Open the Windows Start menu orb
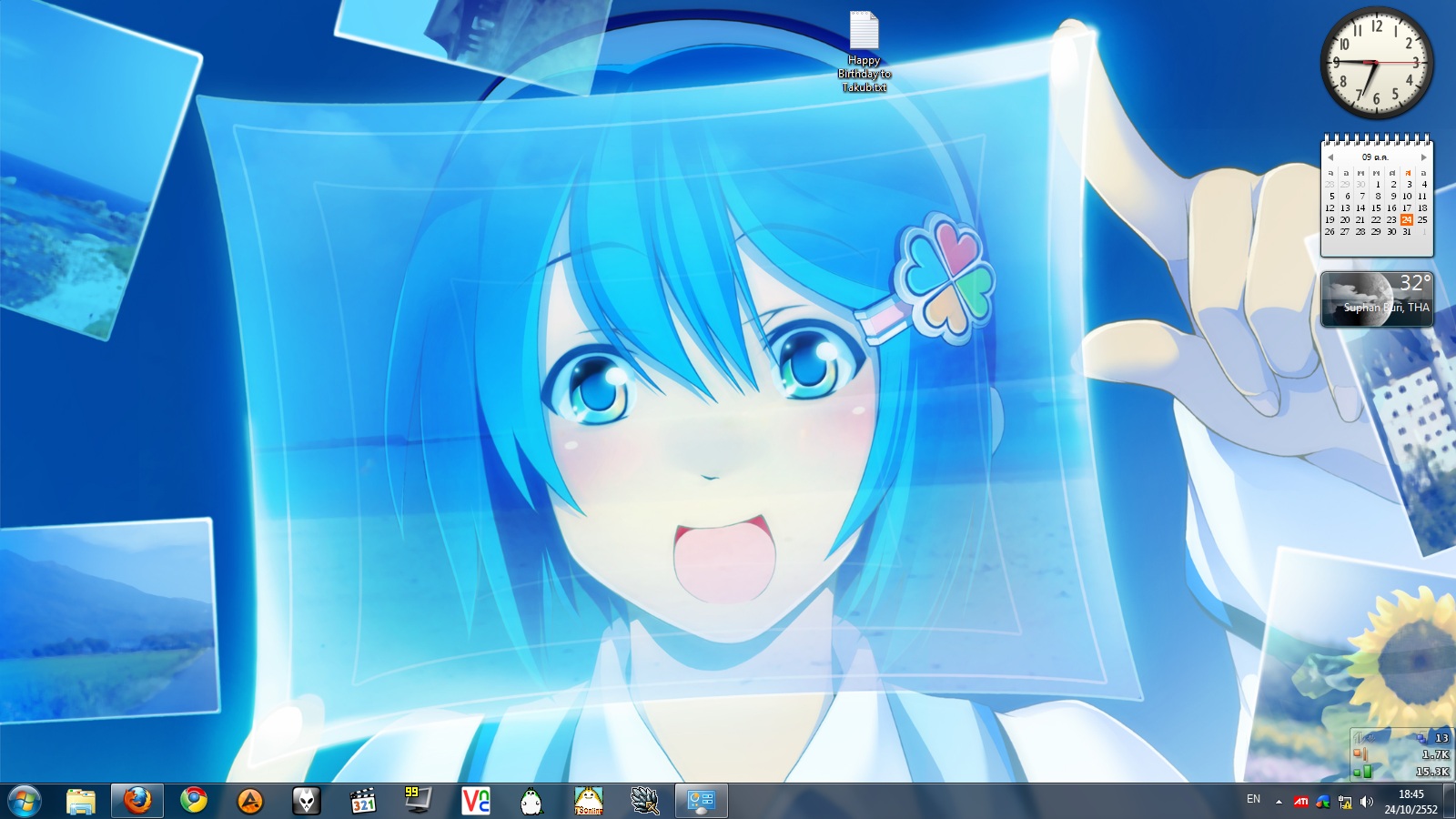The height and width of the screenshot is (819, 1456). (x=24, y=801)
